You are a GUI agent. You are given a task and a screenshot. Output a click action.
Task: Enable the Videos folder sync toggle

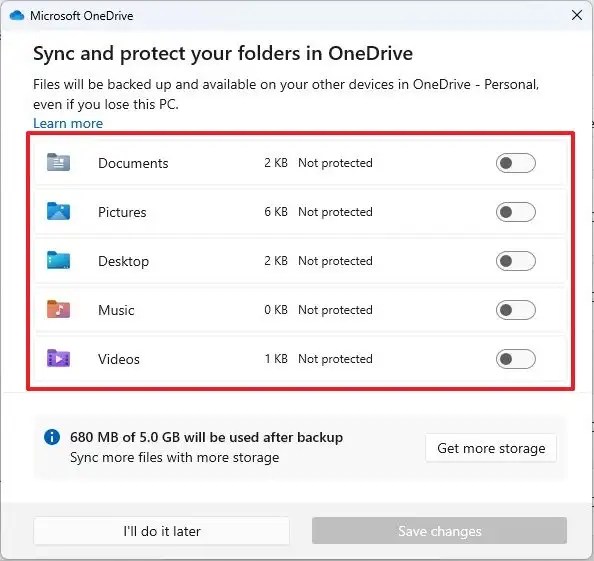tap(516, 359)
